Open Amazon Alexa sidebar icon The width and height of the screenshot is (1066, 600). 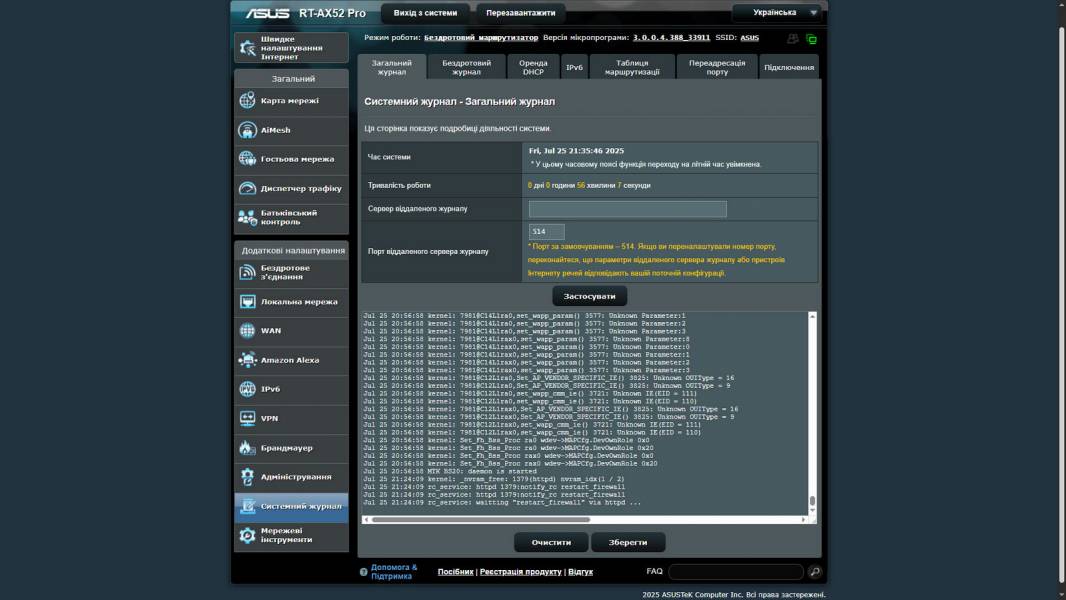[x=247, y=360]
